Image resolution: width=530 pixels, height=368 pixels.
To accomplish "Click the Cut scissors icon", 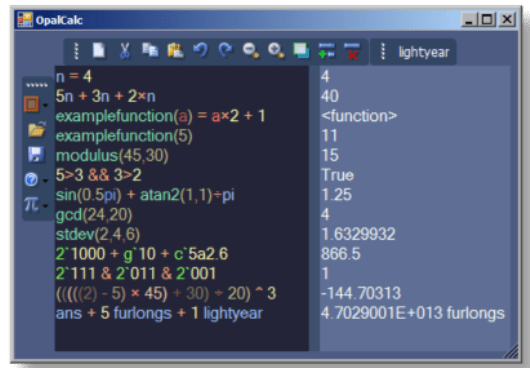I will tap(124, 51).
